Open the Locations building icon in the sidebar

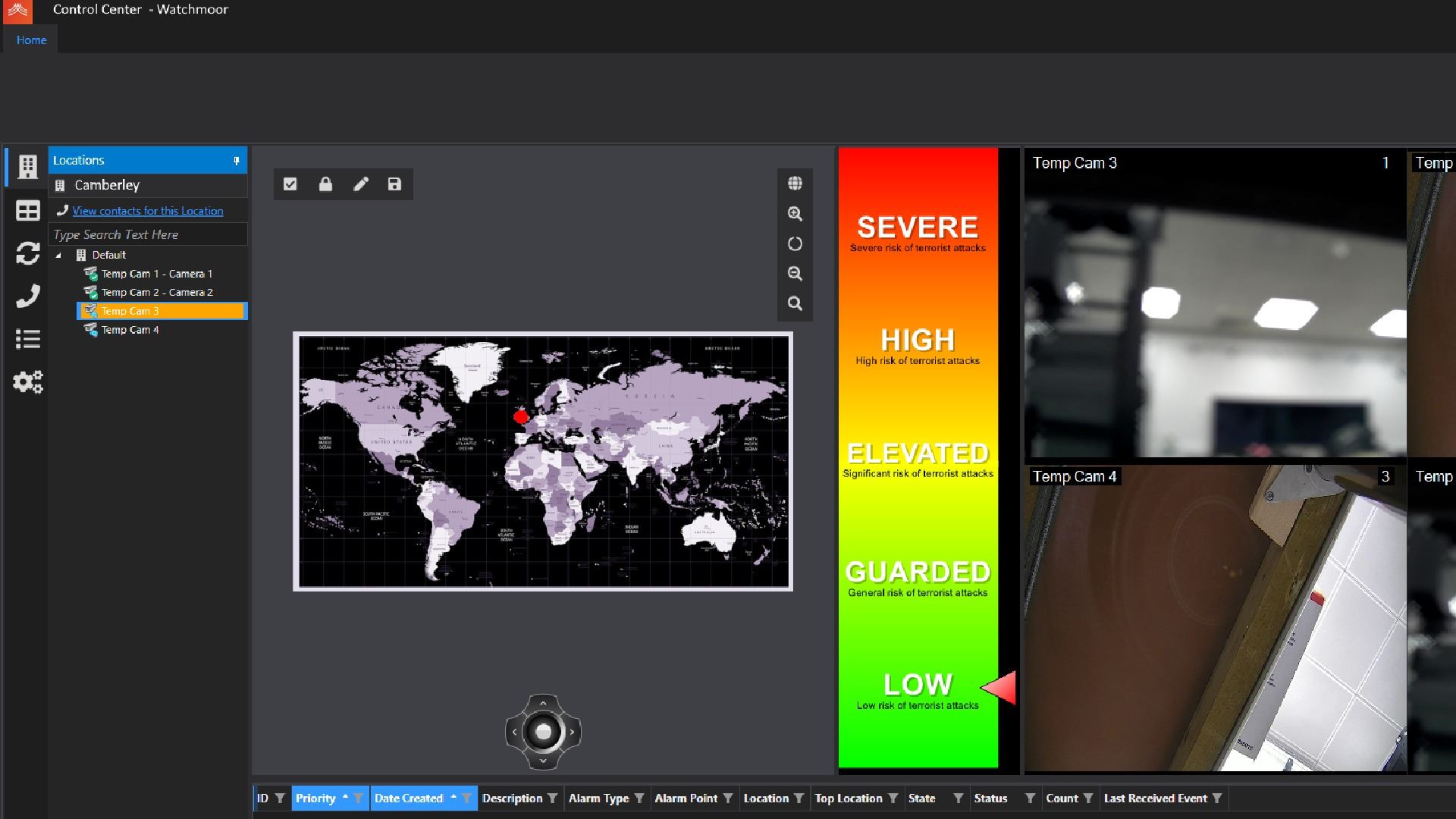click(27, 166)
